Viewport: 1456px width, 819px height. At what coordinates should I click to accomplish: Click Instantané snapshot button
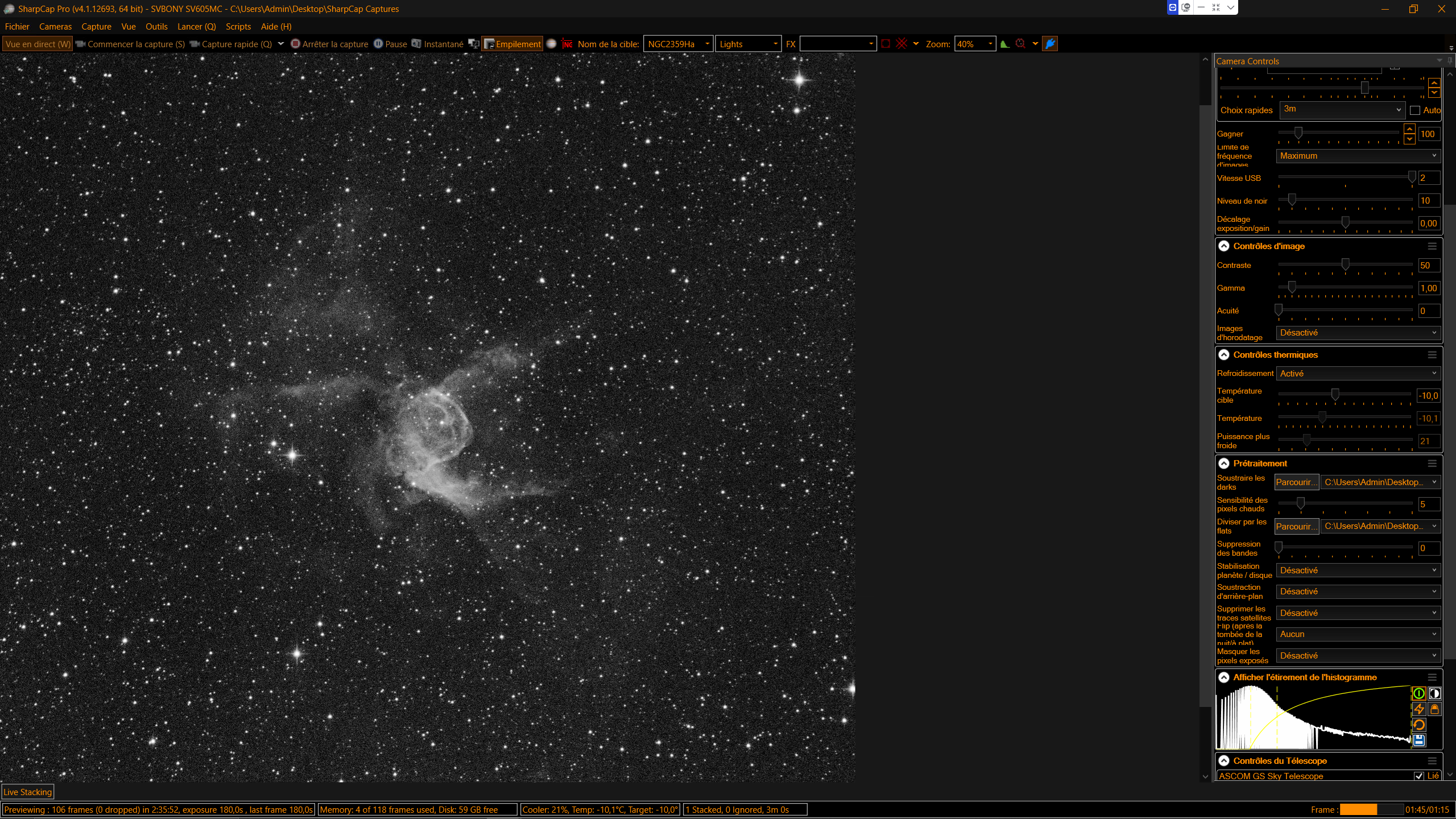coord(437,44)
